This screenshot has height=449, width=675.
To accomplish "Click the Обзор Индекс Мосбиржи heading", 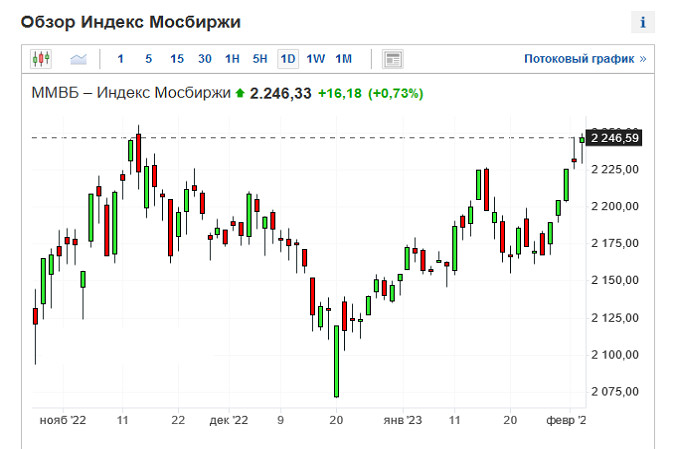I will coord(131,22).
